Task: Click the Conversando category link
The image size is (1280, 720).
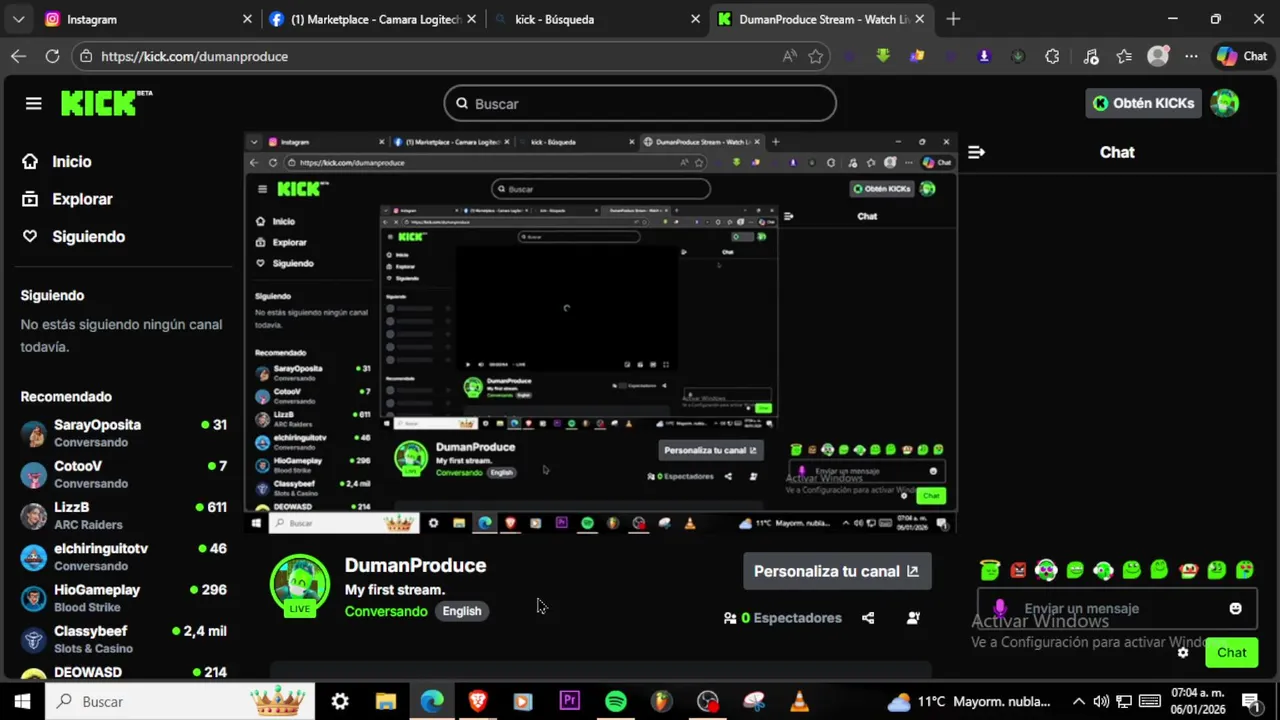Action: pyautogui.click(x=386, y=611)
